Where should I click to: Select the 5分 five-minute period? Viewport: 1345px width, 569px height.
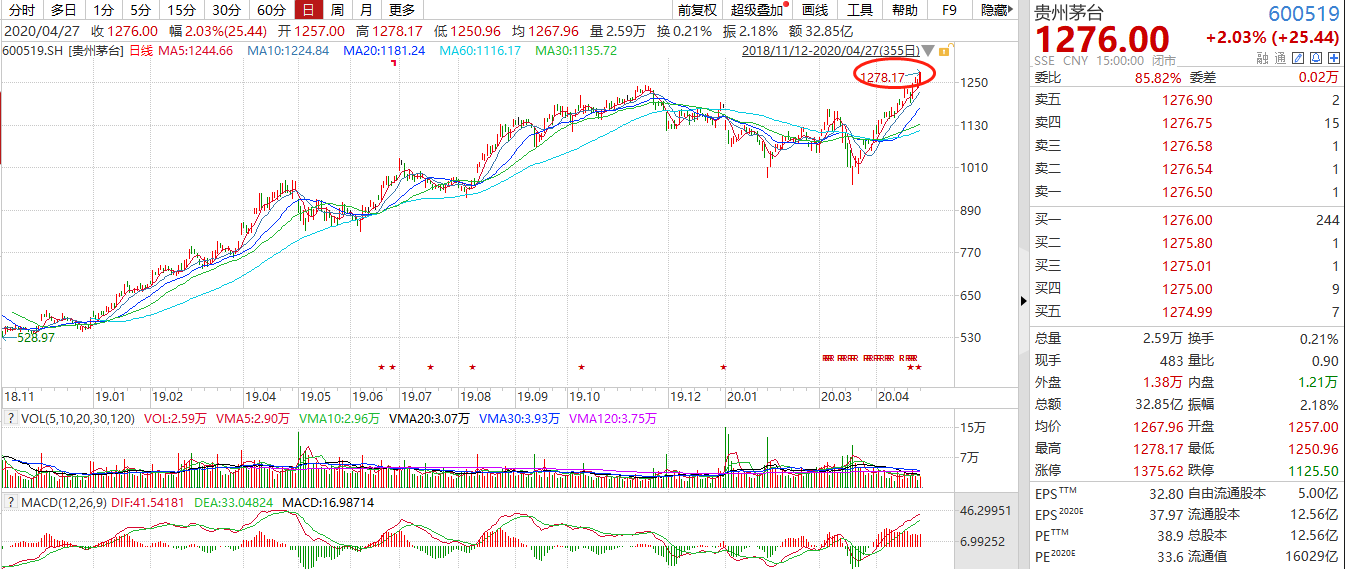141,10
